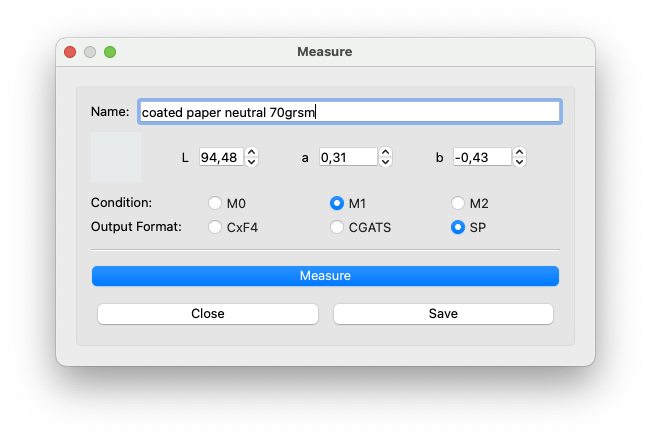The image size is (651, 440).
Task: Focus the a value input field
Action: (x=348, y=157)
